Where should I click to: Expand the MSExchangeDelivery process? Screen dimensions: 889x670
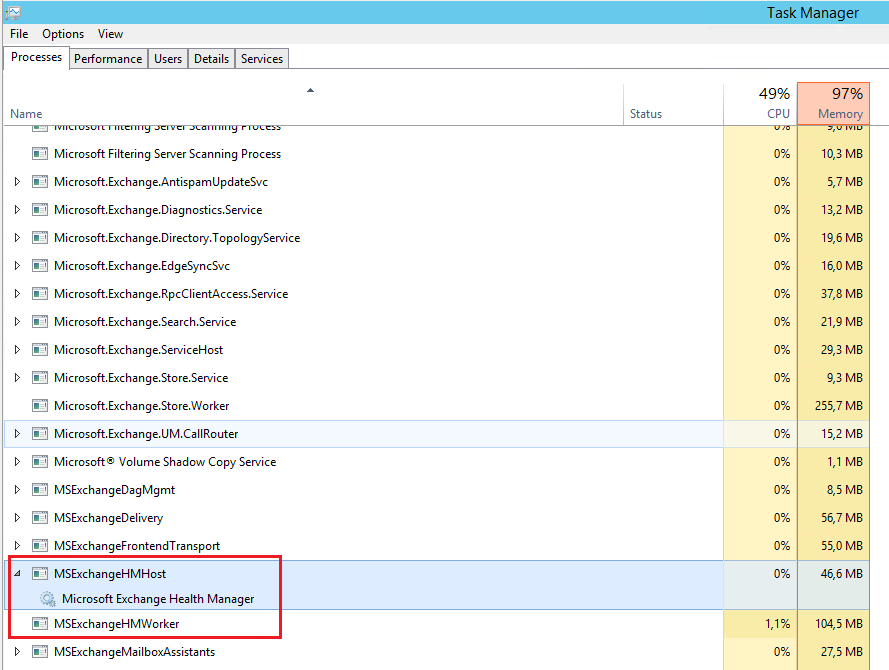pyautogui.click(x=17, y=518)
